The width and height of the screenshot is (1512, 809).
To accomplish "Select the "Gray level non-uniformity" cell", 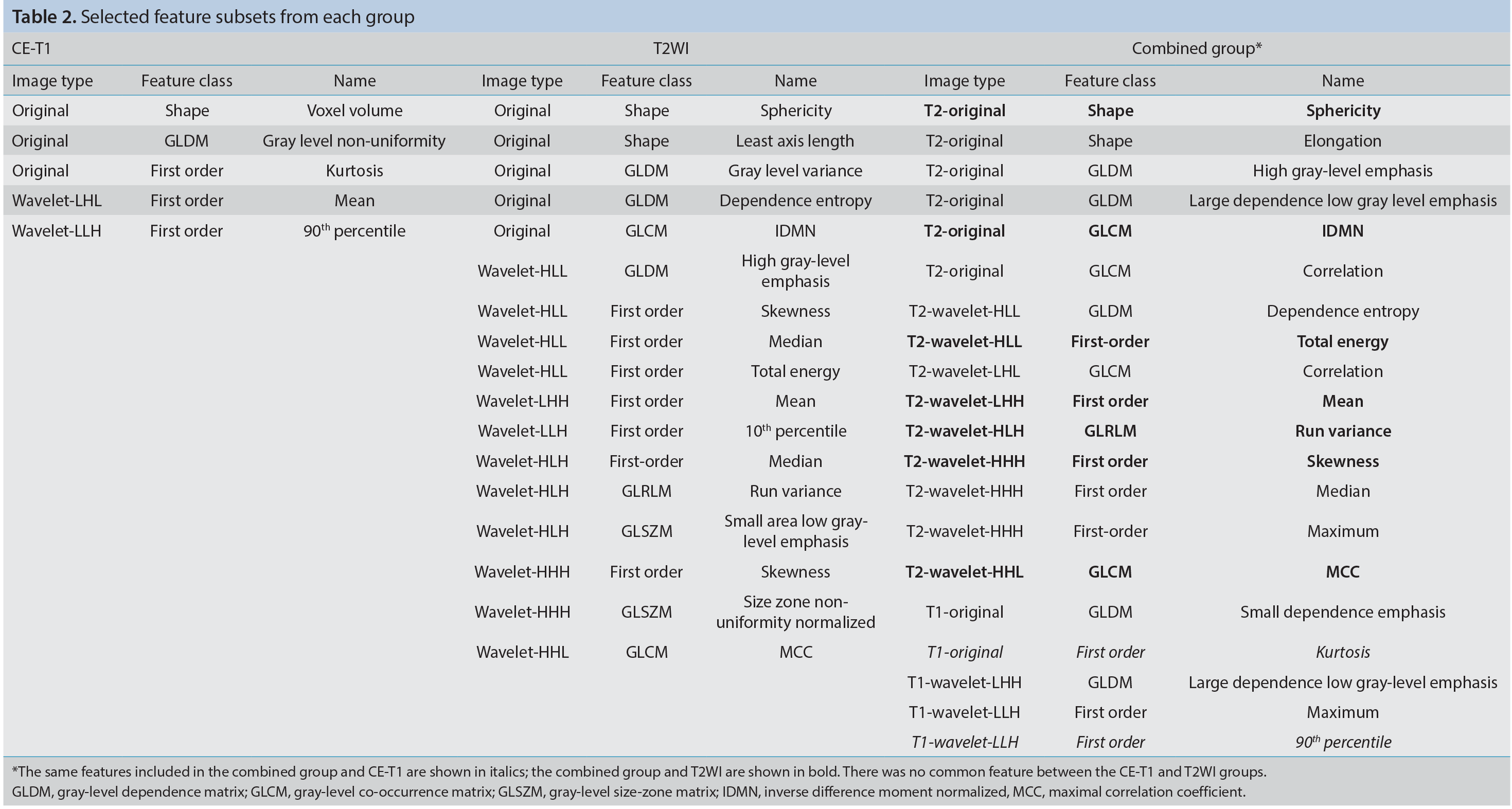I will (354, 141).
